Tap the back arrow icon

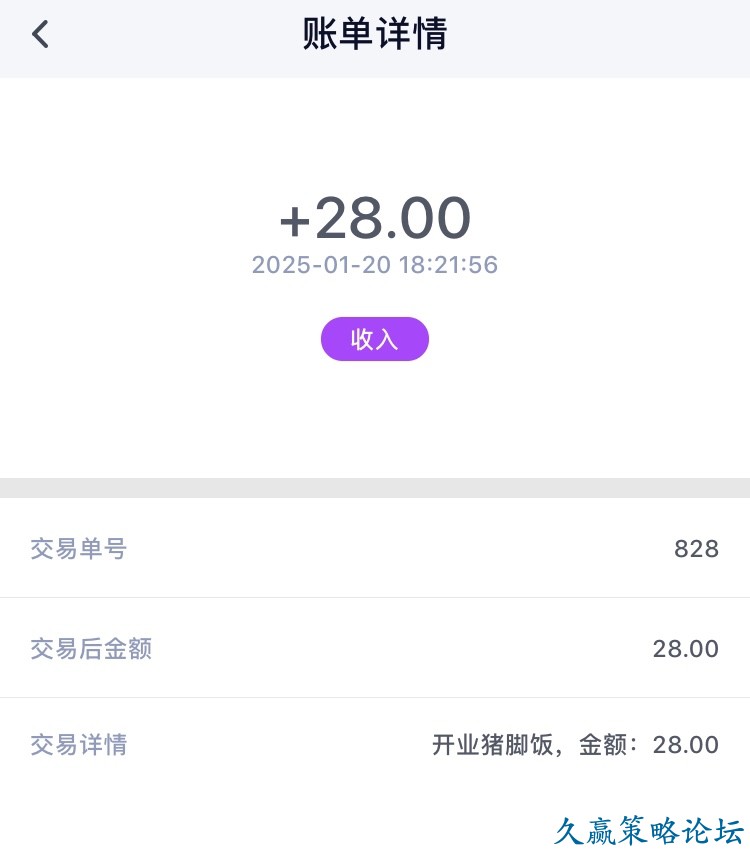(40, 35)
